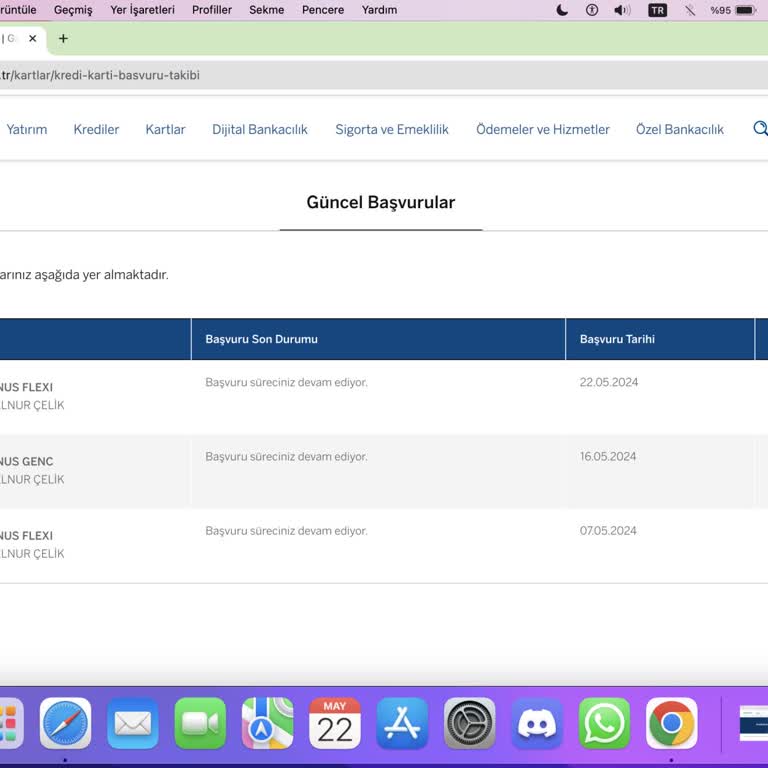This screenshot has width=768, height=768.
Task: Open the Geçmiş menu
Action: click(73, 10)
